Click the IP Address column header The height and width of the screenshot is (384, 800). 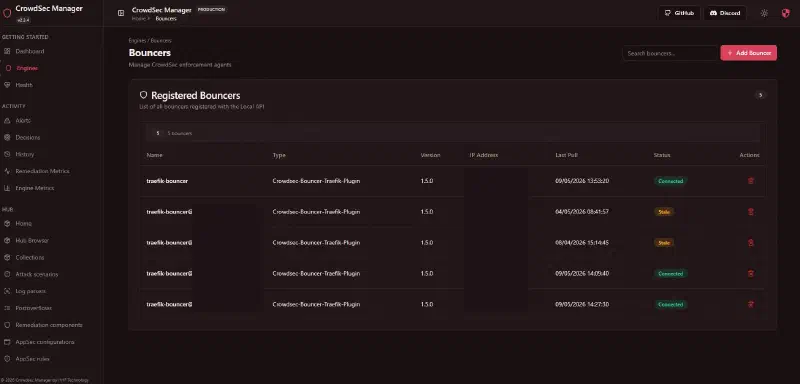(484, 155)
